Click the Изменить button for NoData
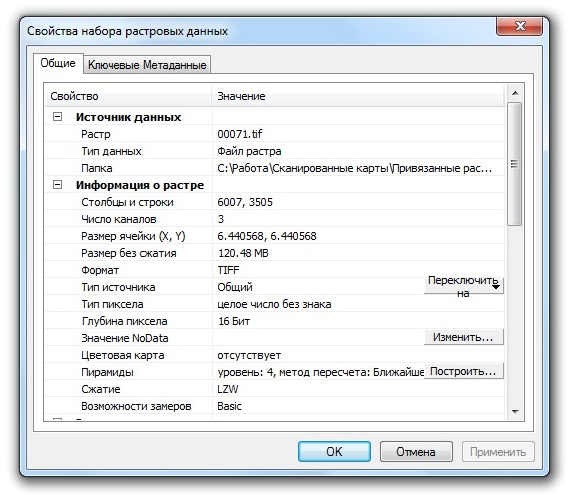573x495 pixels. [463, 337]
